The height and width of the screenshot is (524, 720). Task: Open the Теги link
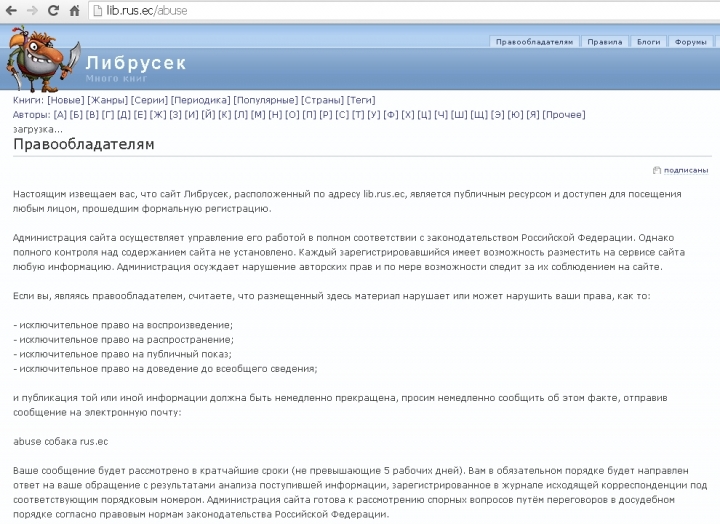(x=361, y=100)
